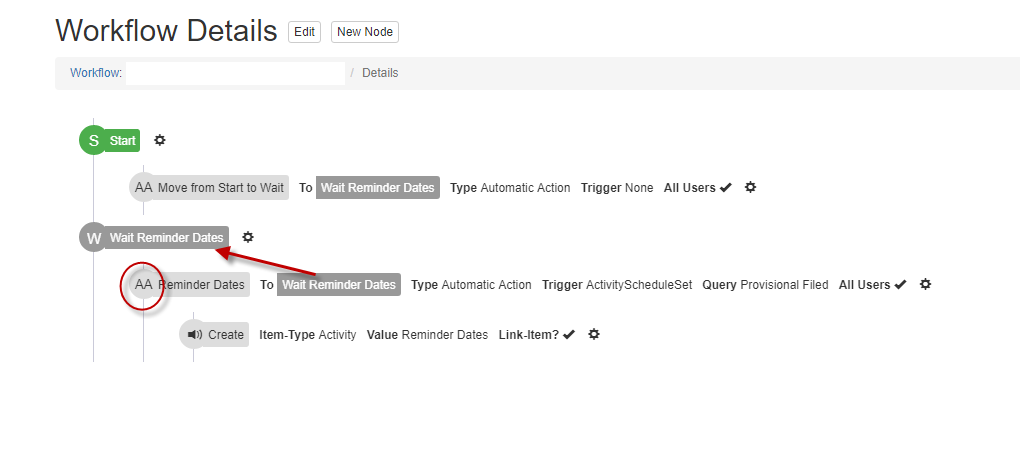Click the speaker icon on Create step
The width and height of the screenshot is (1020, 468).
194,335
